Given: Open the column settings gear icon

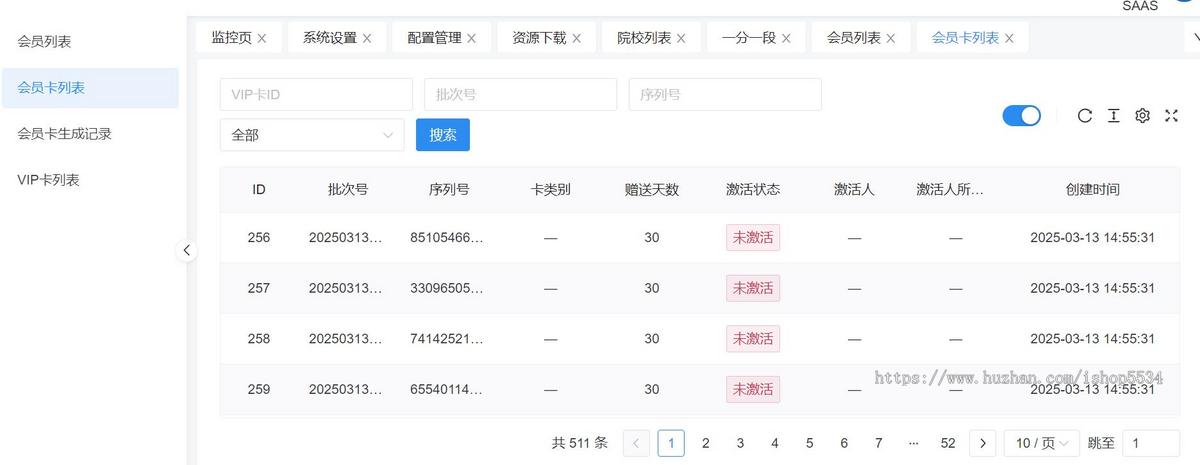Looking at the screenshot, I should tap(1142, 116).
